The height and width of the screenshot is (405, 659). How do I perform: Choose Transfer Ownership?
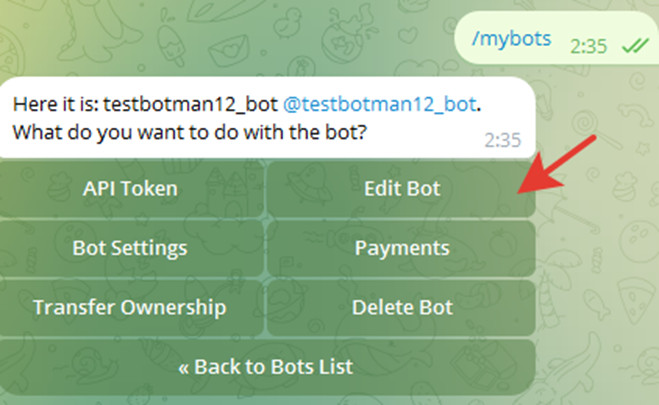tap(131, 307)
